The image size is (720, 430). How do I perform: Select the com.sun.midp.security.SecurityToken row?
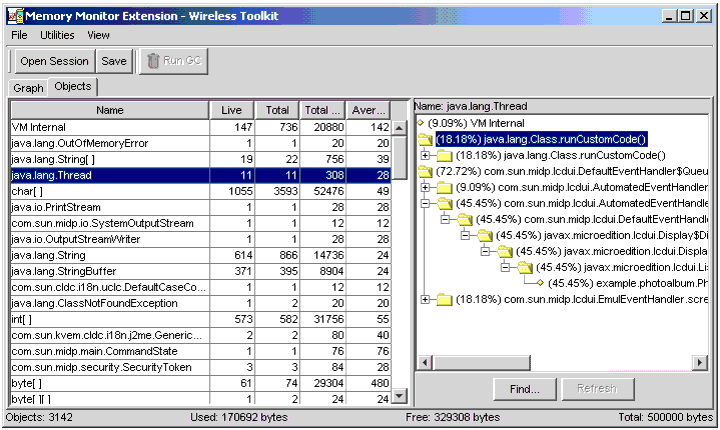click(x=201, y=367)
